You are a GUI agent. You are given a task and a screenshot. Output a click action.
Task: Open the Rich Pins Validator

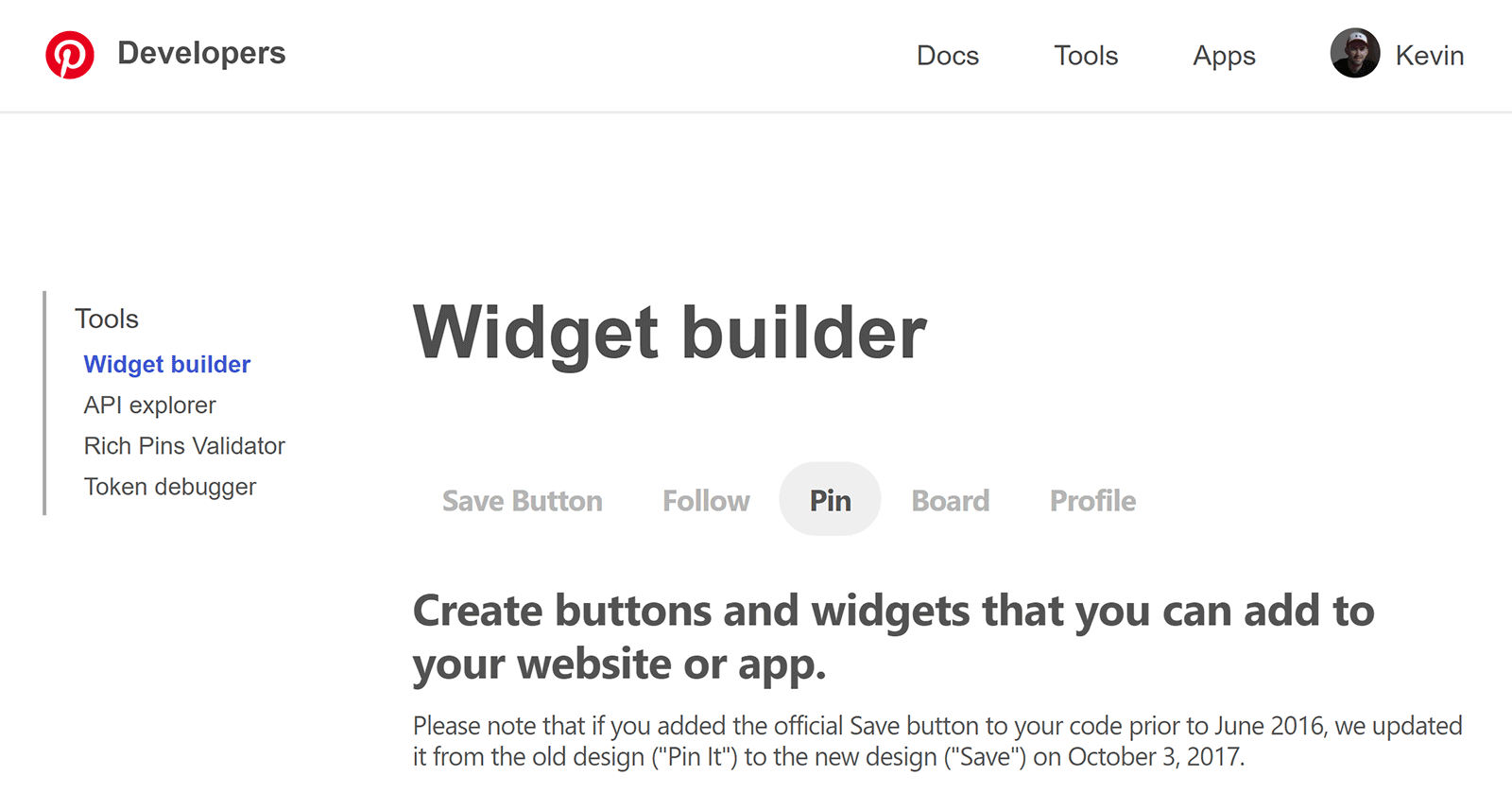184,445
